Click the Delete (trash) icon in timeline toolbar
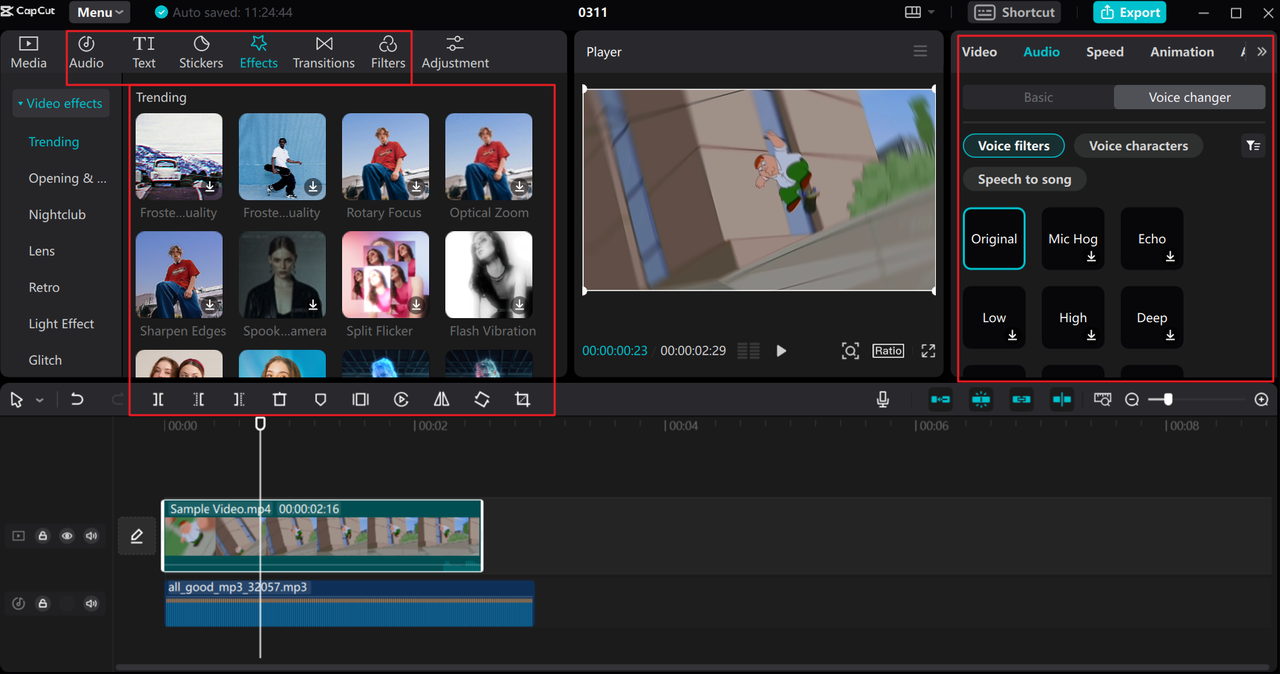This screenshot has width=1280, height=674. (x=280, y=399)
